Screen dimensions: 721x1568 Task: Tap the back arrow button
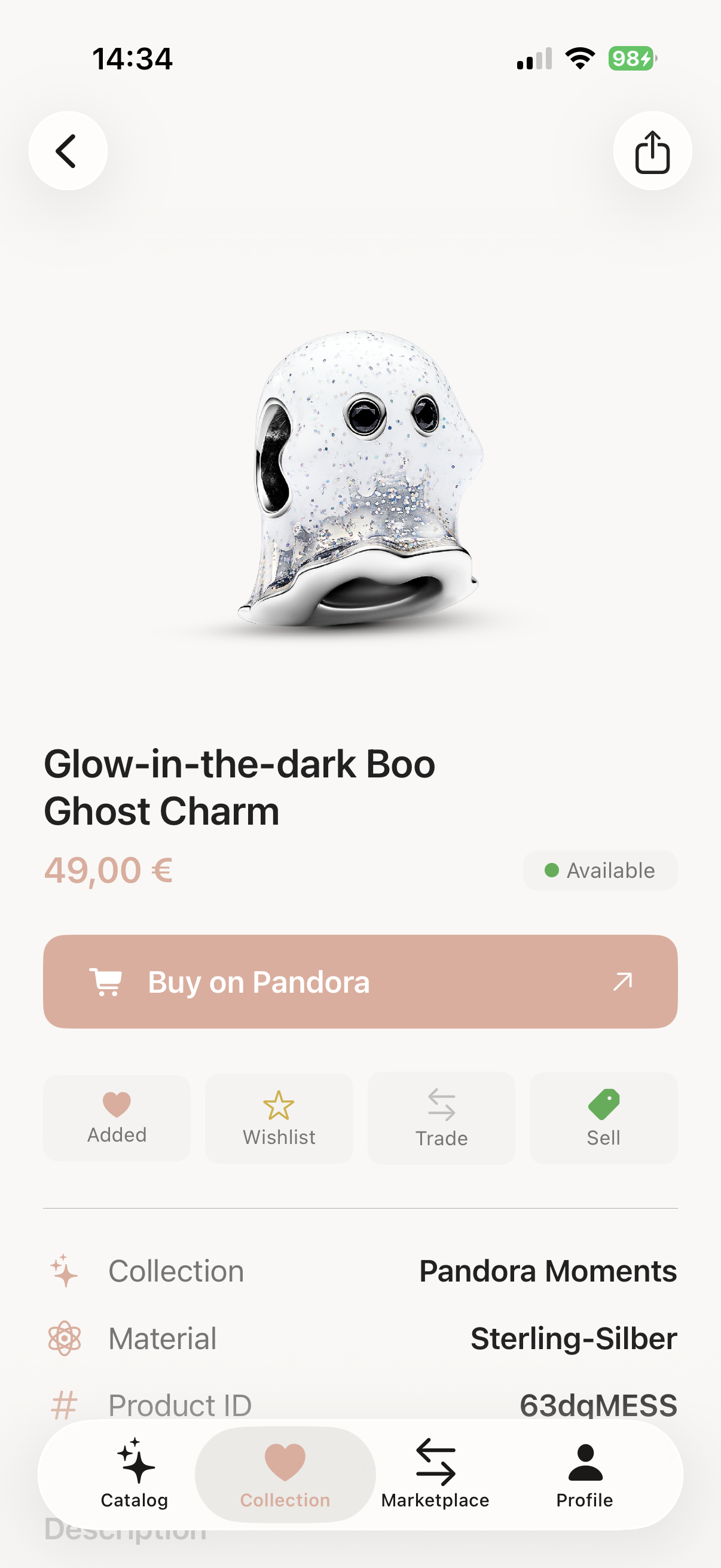68,151
